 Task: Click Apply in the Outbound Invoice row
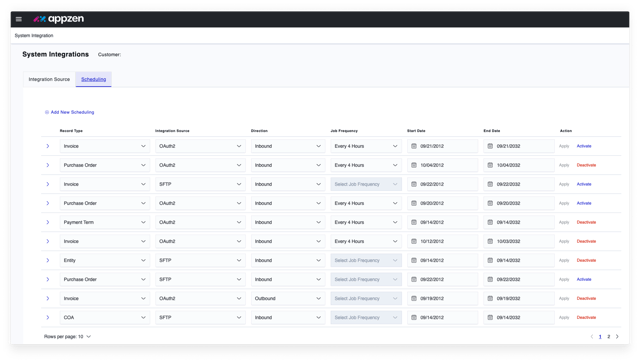coord(564,298)
